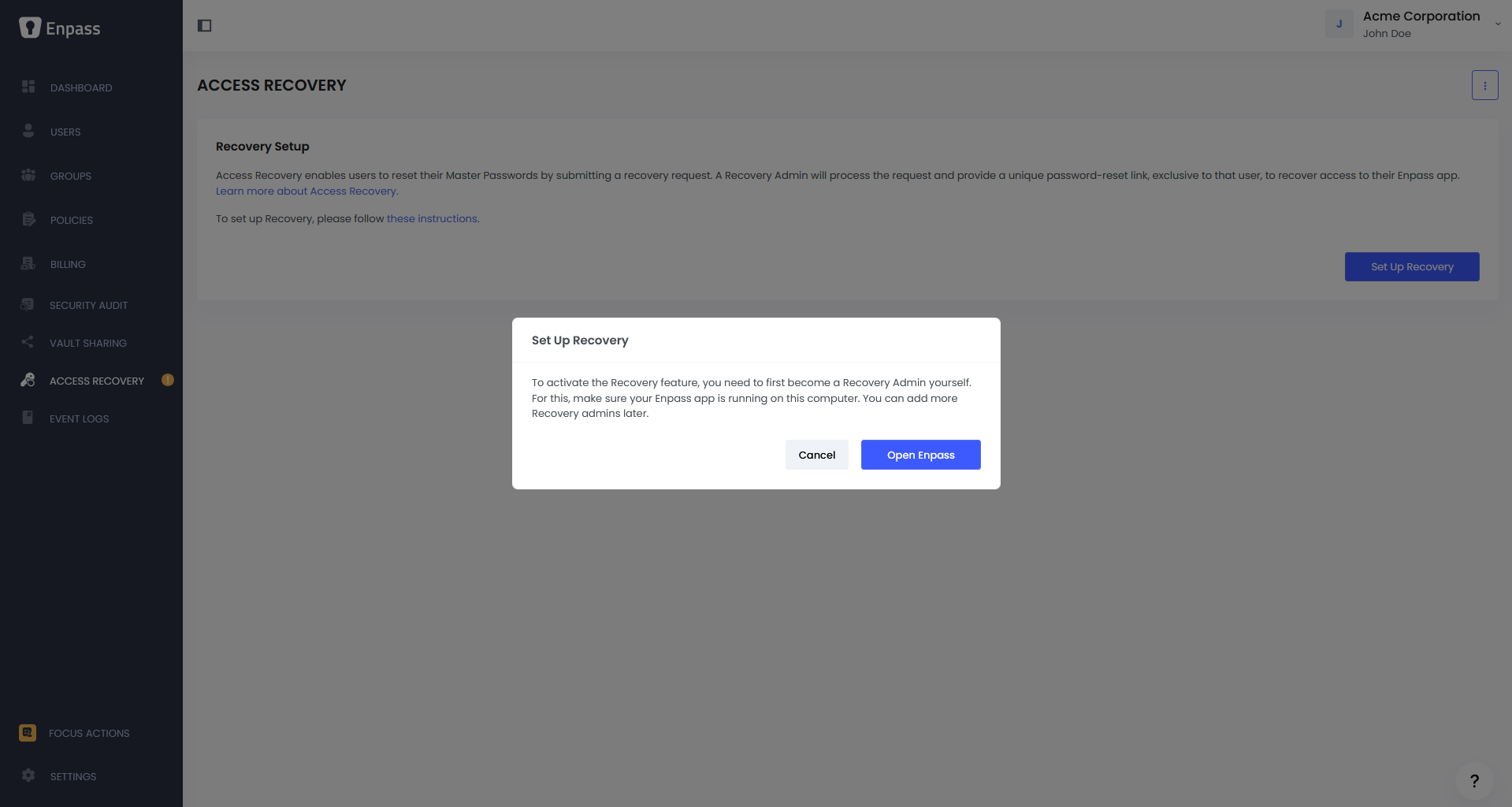Select Access Recovery menu item

click(x=97, y=381)
